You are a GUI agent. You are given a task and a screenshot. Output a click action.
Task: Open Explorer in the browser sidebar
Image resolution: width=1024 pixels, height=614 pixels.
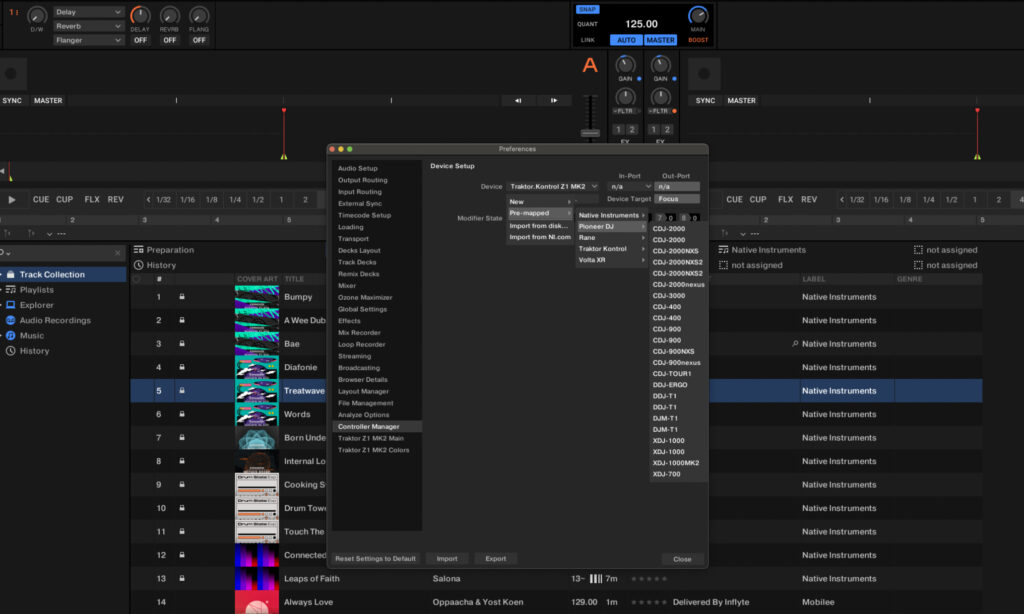tap(9, 304)
